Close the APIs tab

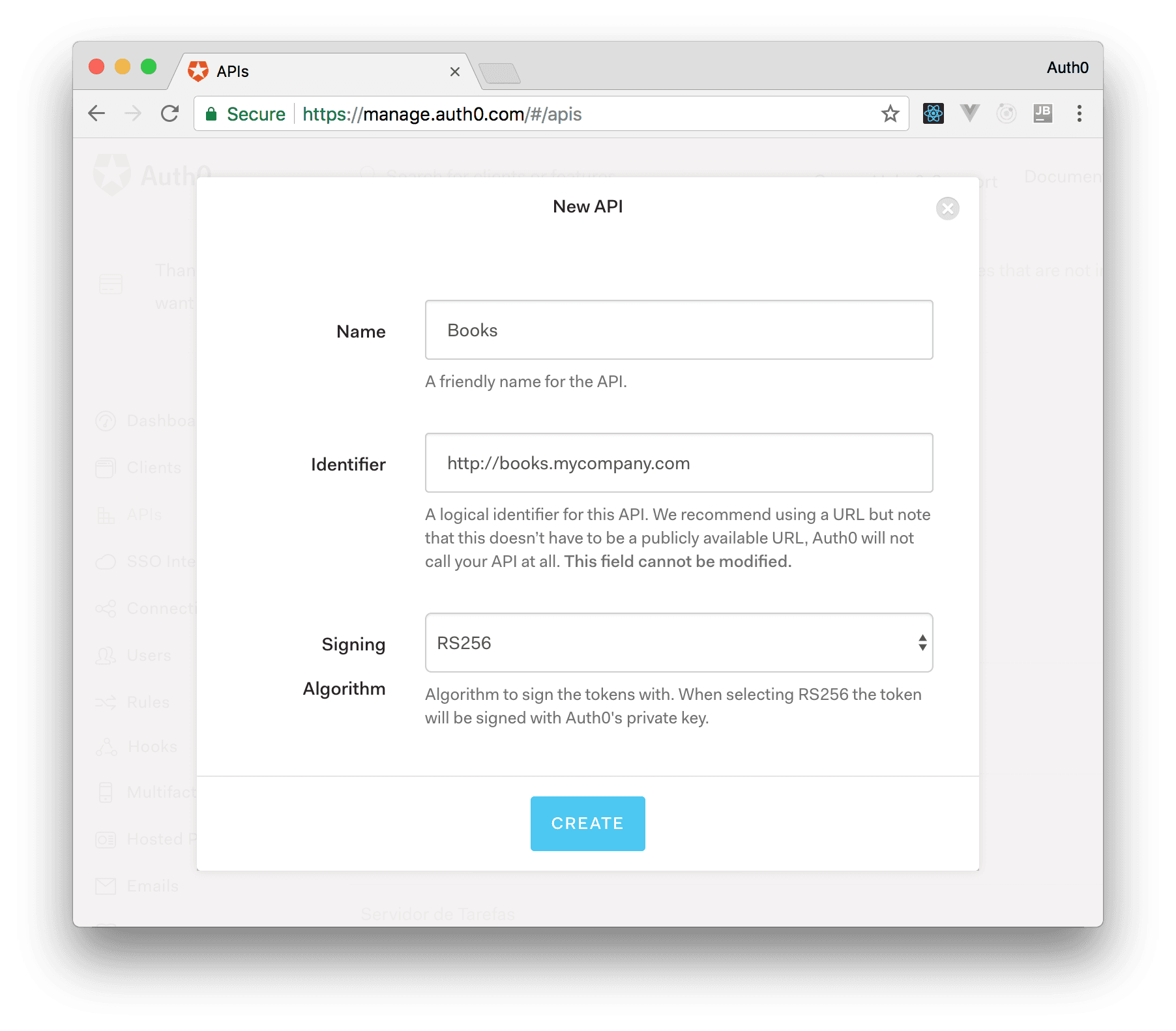[454, 72]
